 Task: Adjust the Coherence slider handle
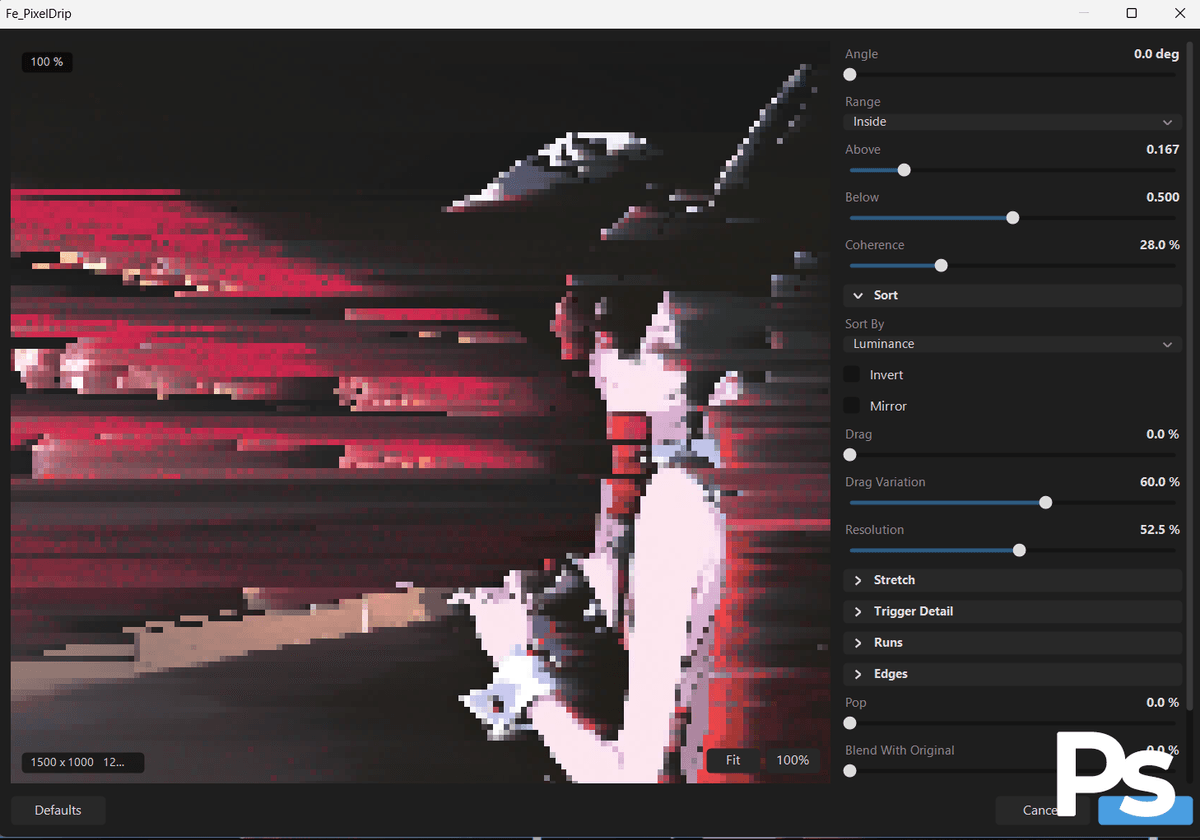pyautogui.click(x=941, y=266)
